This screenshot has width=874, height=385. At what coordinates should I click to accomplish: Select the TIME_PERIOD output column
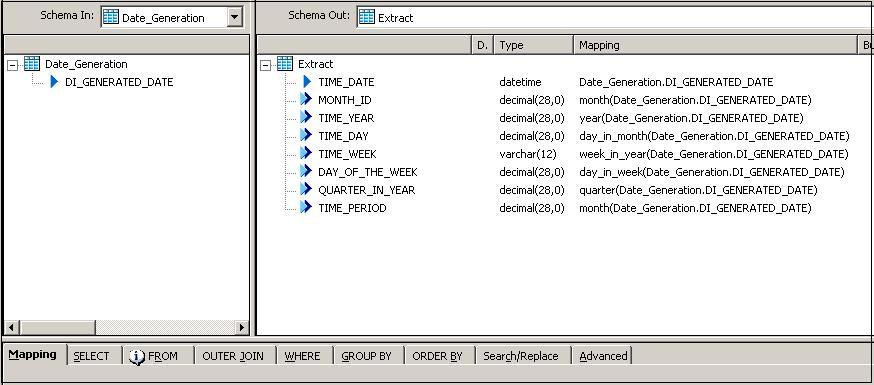[x=352, y=208]
